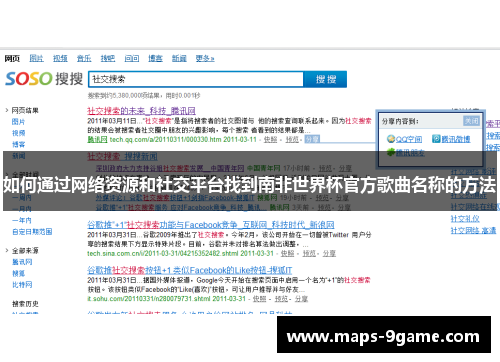The height and width of the screenshot is (362, 500).
Task: Open the 问问 tab
Action: tap(132, 59)
